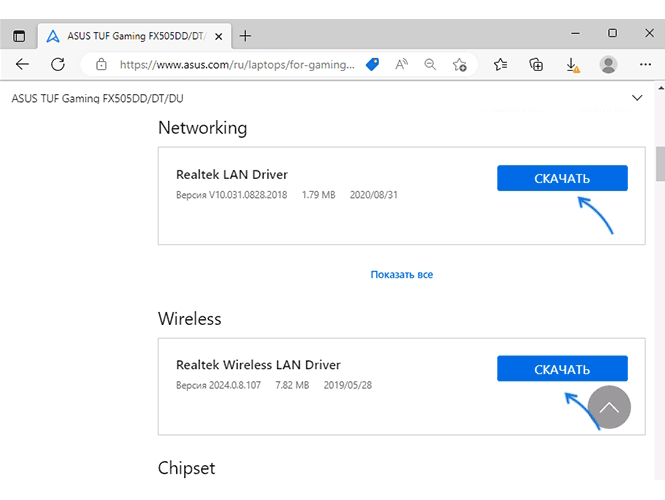Click the round scroll-to-top button
Image resolution: width=665 pixels, height=500 pixels.
(x=609, y=407)
